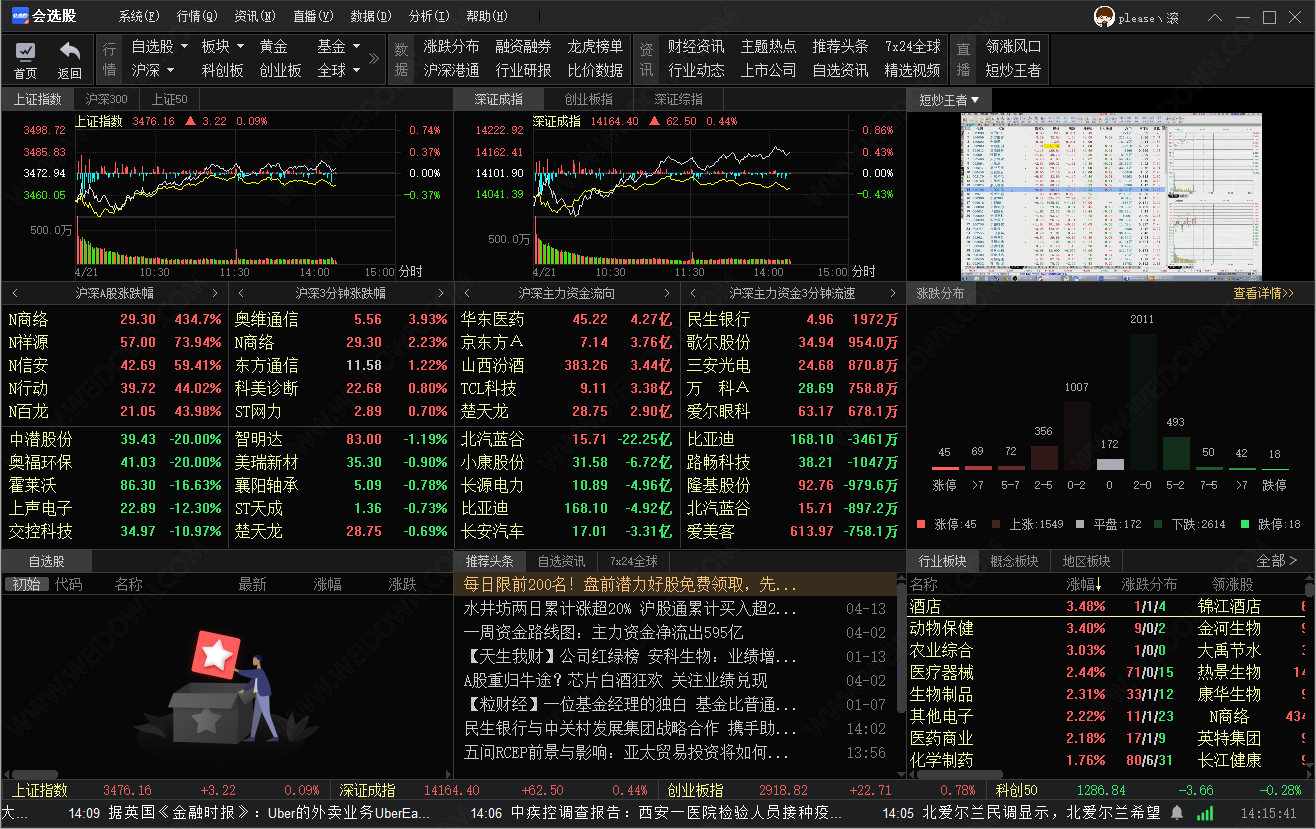Open the 分析(I) menu
Image resolution: width=1316 pixels, height=829 pixels.
pyautogui.click(x=429, y=17)
